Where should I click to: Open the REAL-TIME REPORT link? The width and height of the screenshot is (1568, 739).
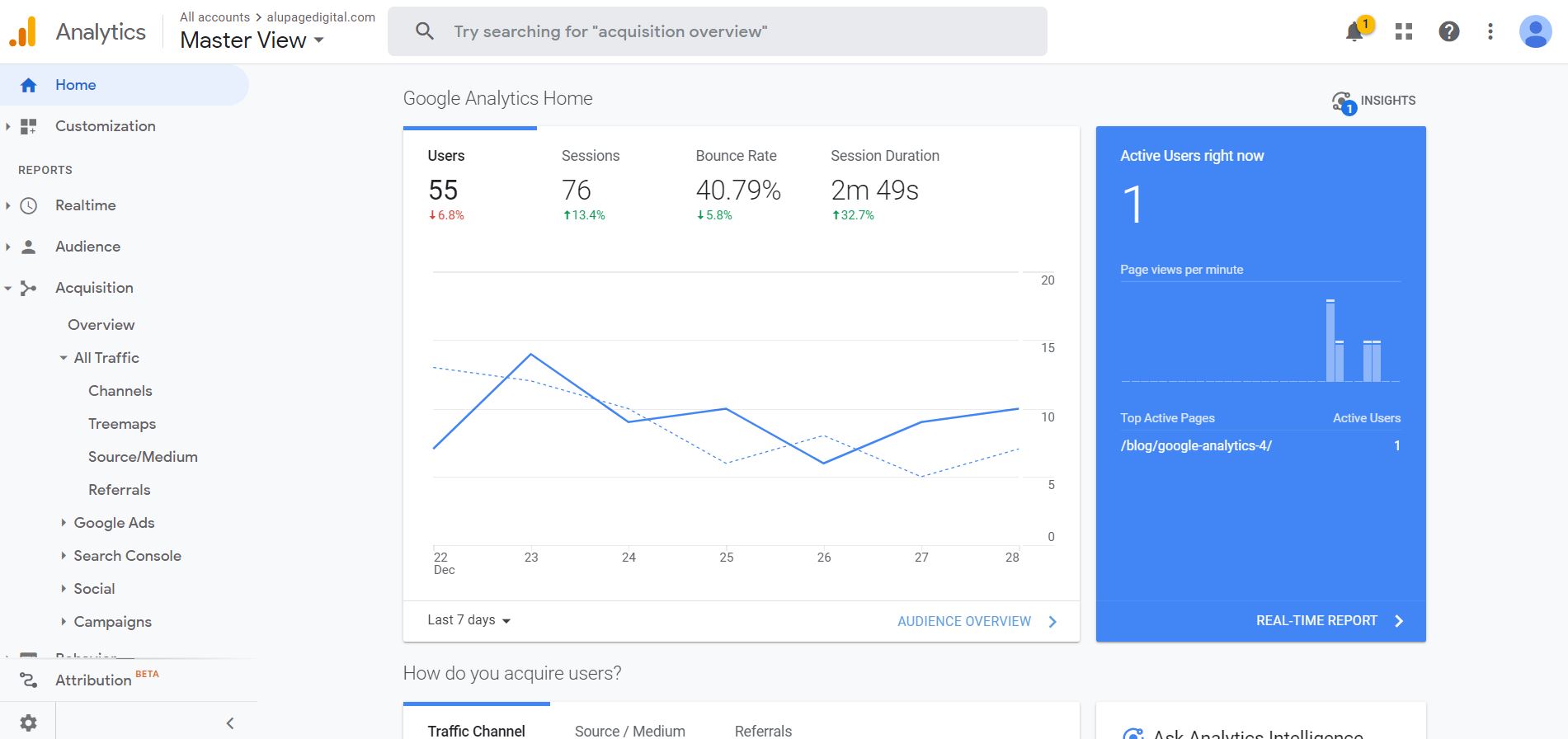pos(1316,620)
